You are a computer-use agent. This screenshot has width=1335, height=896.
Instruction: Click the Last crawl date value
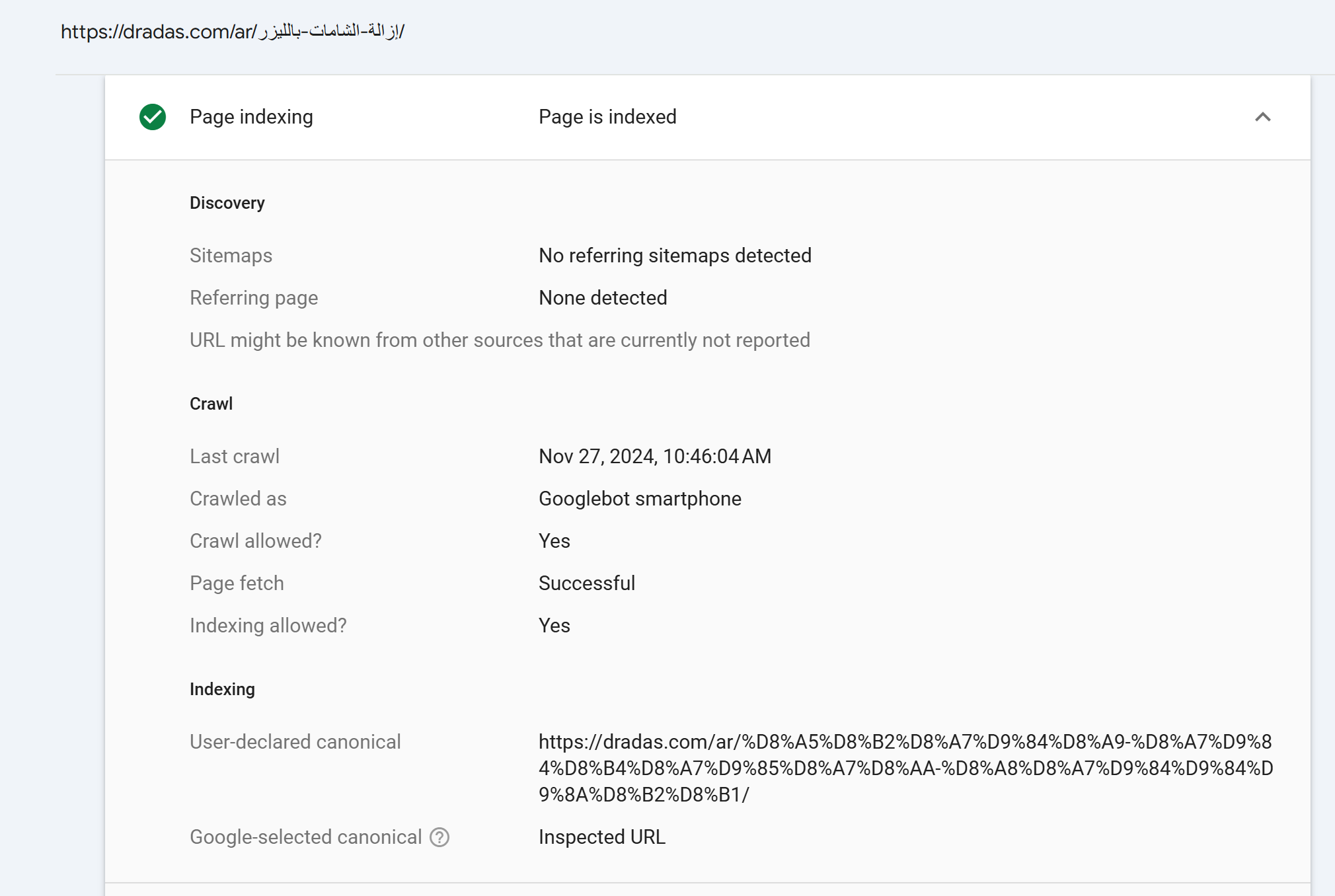click(x=654, y=457)
